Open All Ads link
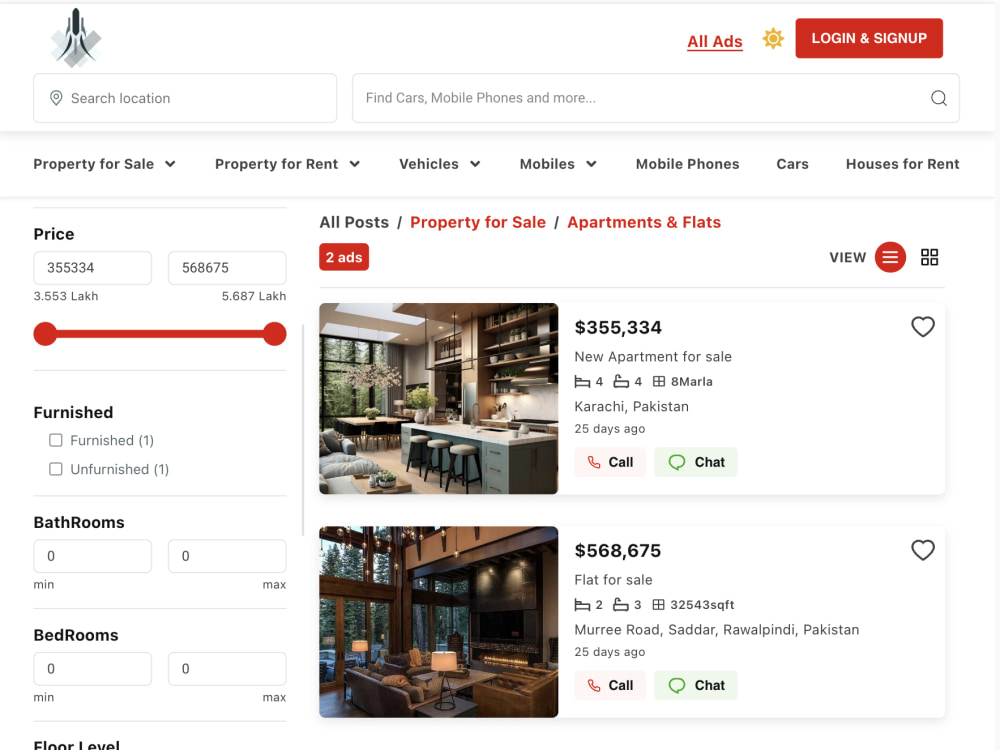The height and width of the screenshot is (750, 1000). point(715,41)
